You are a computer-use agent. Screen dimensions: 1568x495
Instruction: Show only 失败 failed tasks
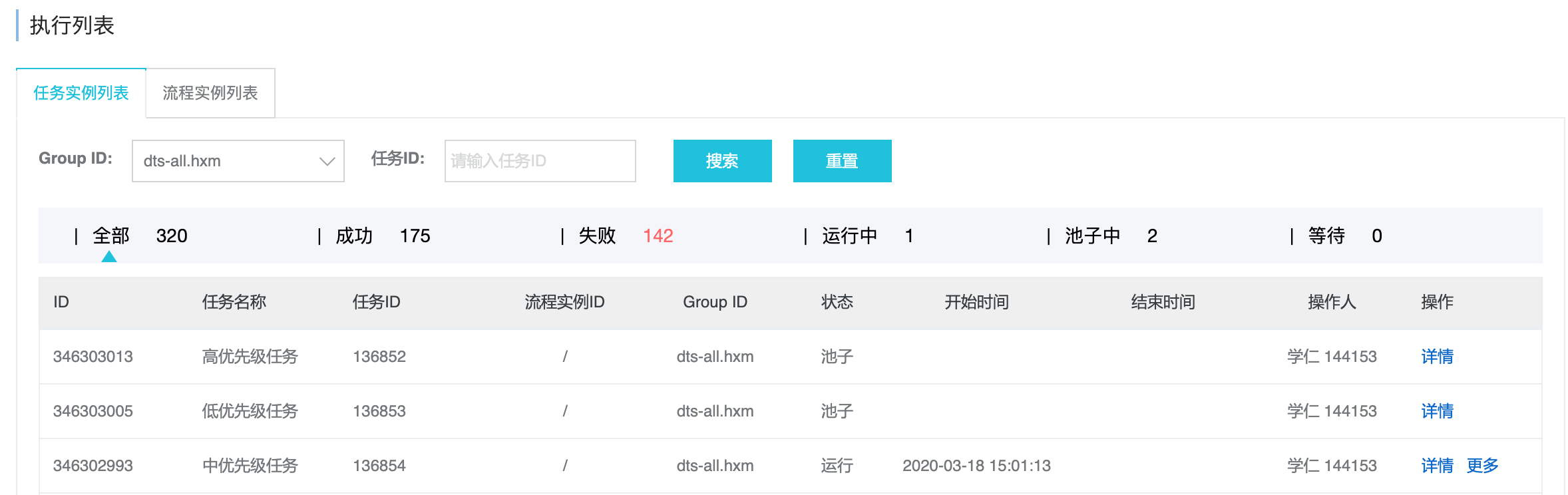(x=597, y=236)
